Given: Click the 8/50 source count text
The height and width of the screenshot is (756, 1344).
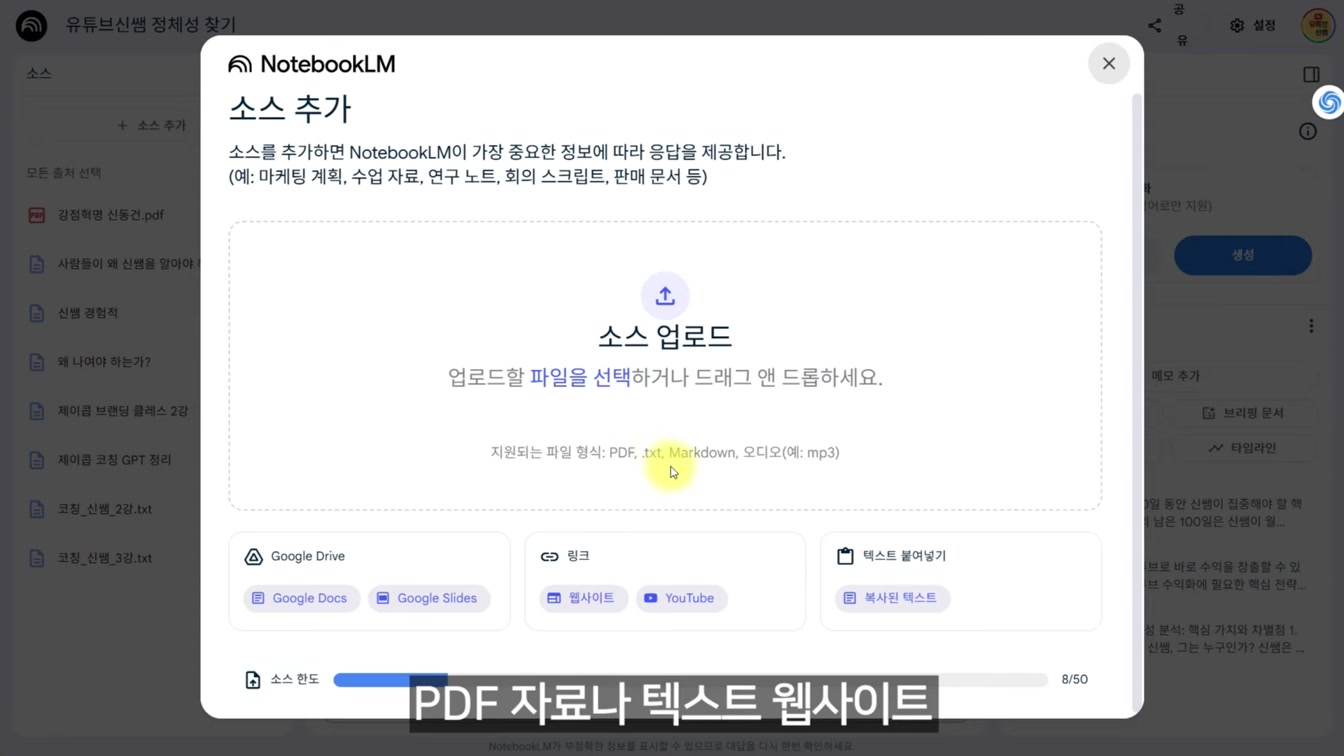Looking at the screenshot, I should click(1075, 680).
